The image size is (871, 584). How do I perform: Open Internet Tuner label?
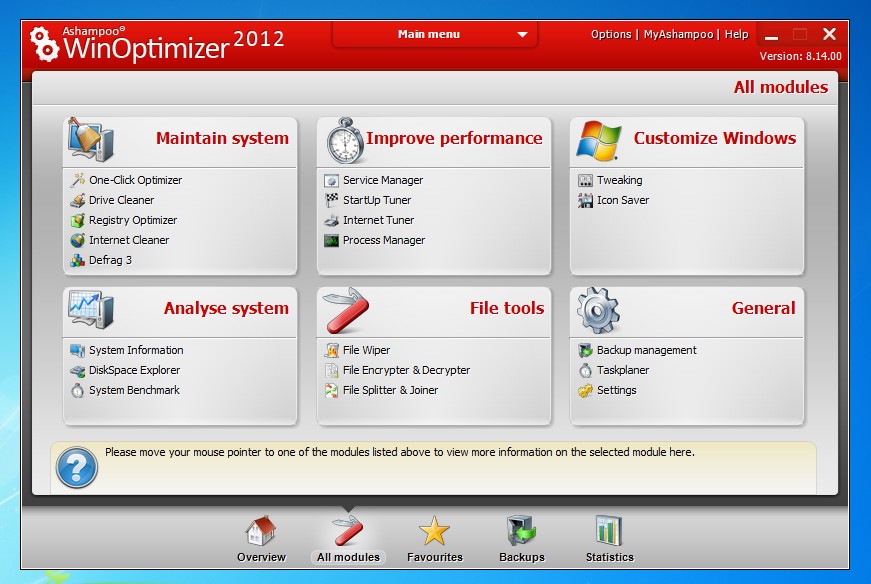[378, 220]
